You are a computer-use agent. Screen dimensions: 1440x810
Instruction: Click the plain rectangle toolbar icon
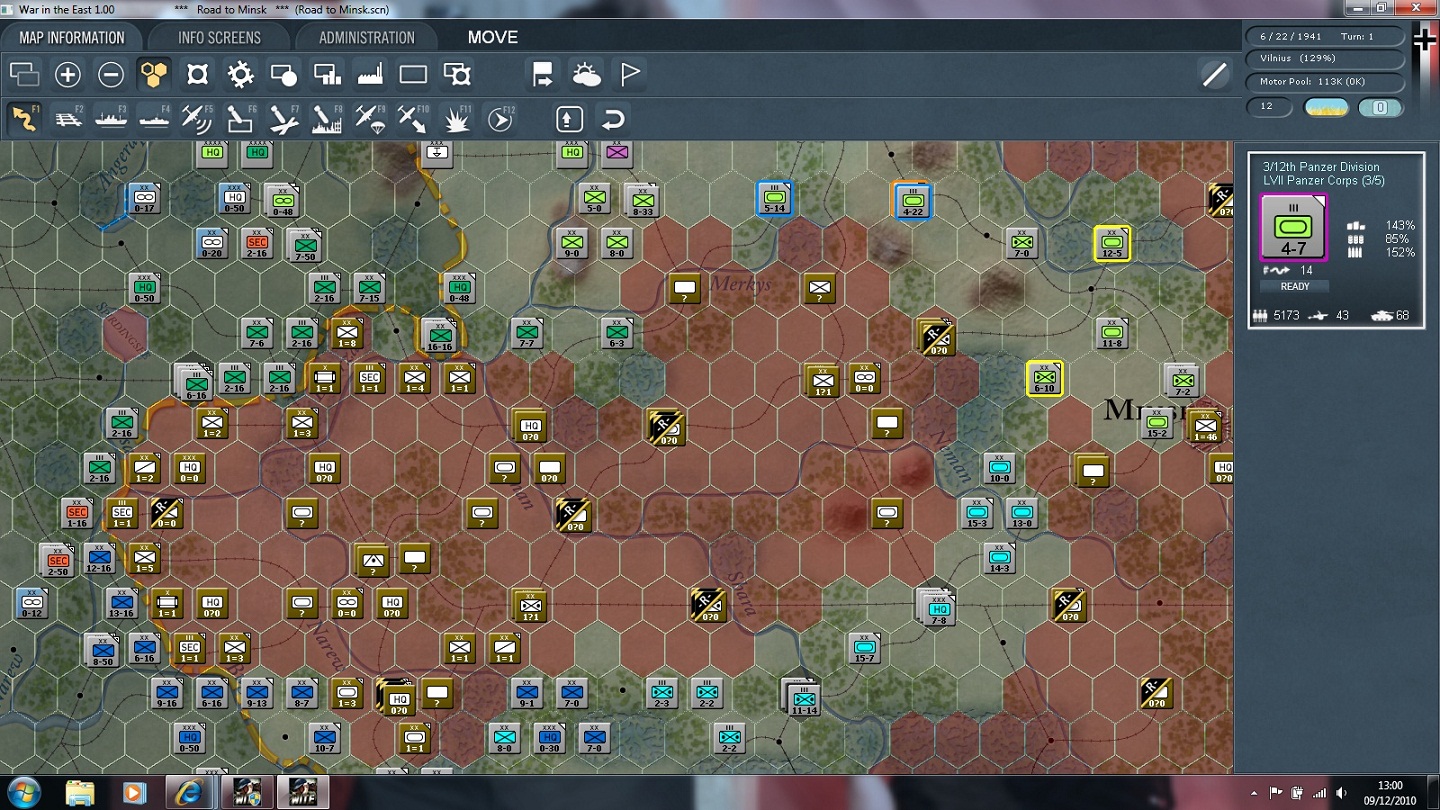pyautogui.click(x=413, y=74)
